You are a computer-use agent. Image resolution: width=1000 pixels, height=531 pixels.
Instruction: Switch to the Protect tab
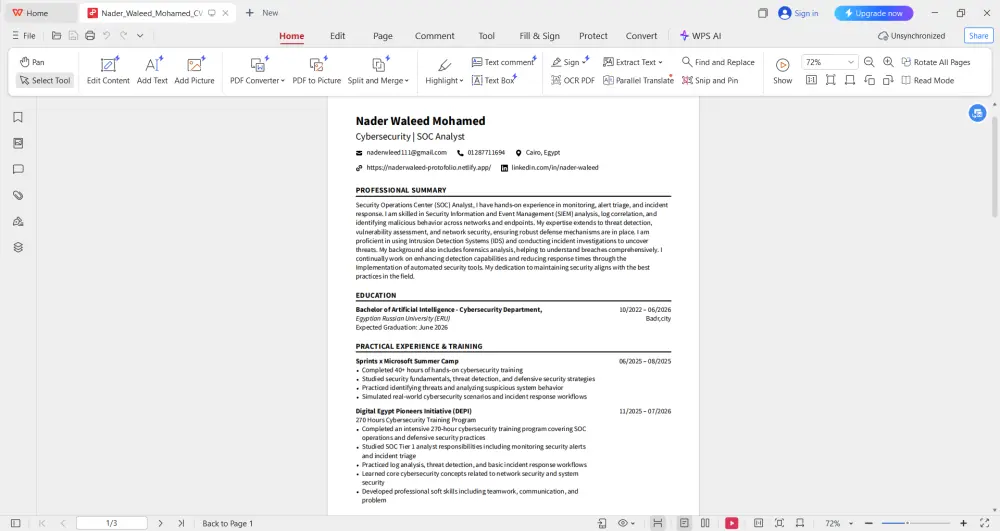point(593,36)
